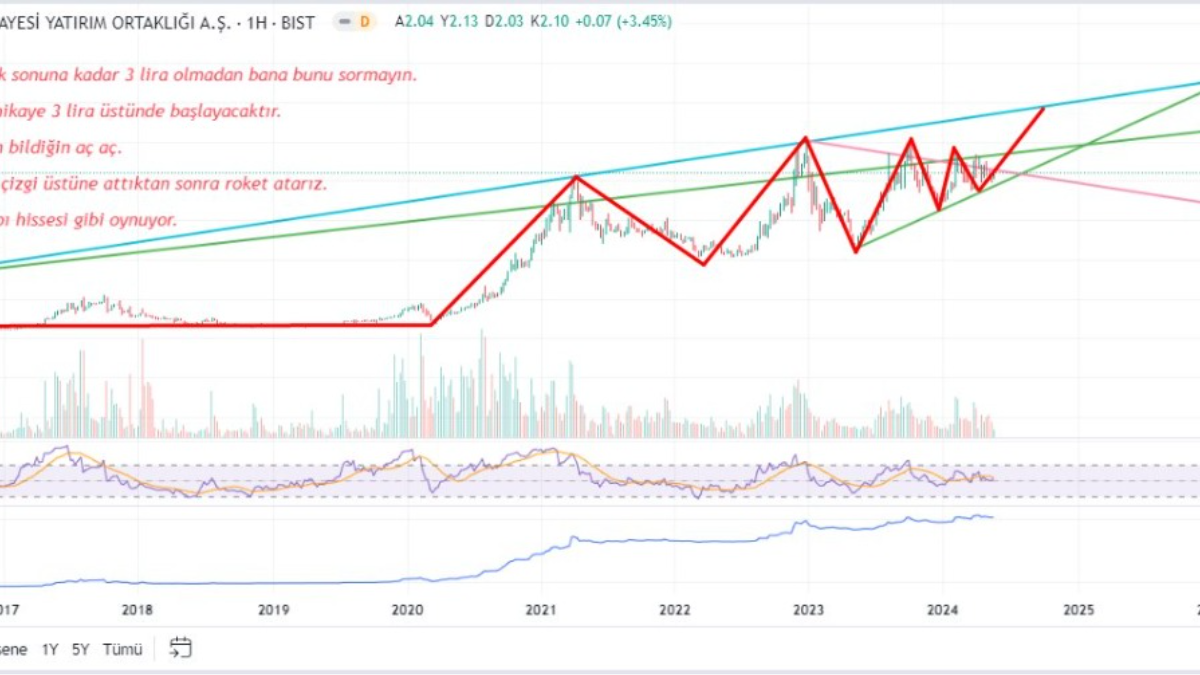Click the go-to-date calendar icon

[180, 648]
